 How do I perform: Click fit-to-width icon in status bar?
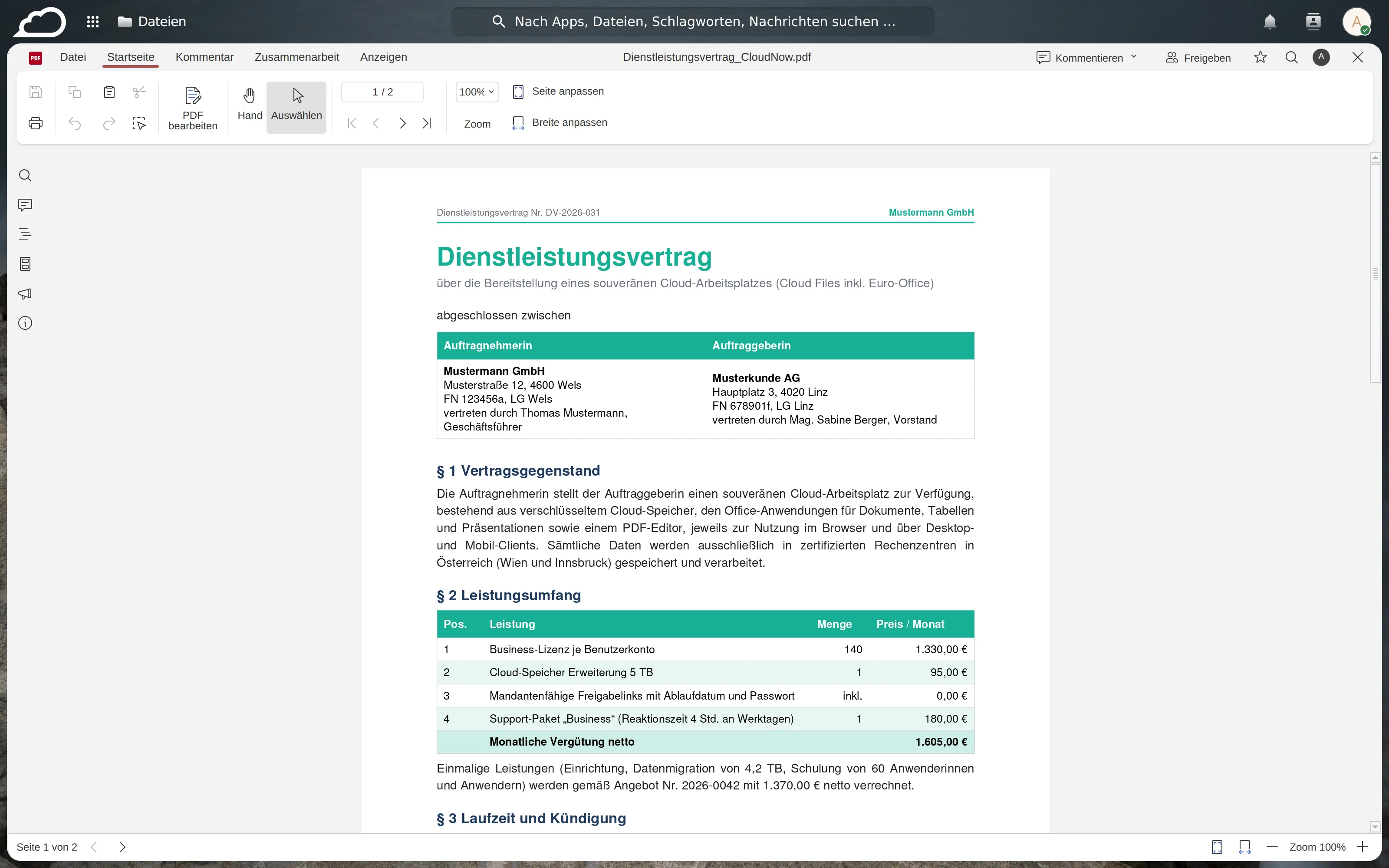coord(1244,847)
